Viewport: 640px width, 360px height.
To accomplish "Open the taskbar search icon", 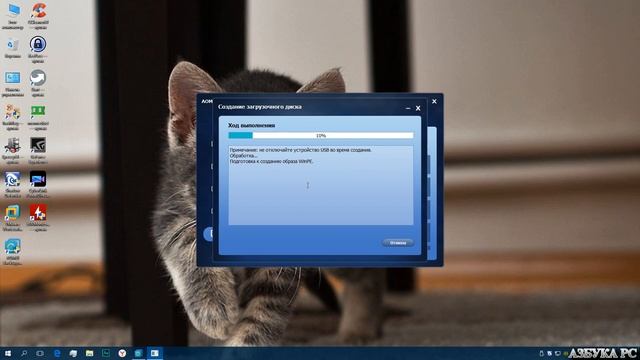I will [x=24, y=353].
